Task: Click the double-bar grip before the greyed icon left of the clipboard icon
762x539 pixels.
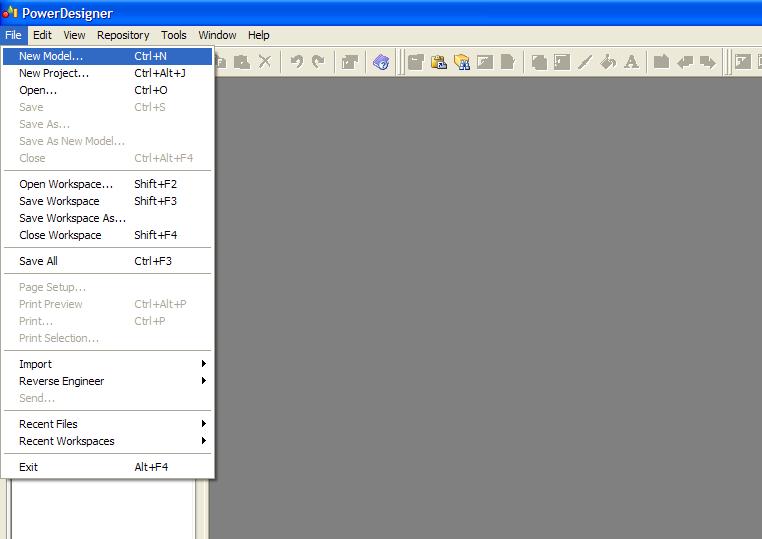Action: [401, 62]
